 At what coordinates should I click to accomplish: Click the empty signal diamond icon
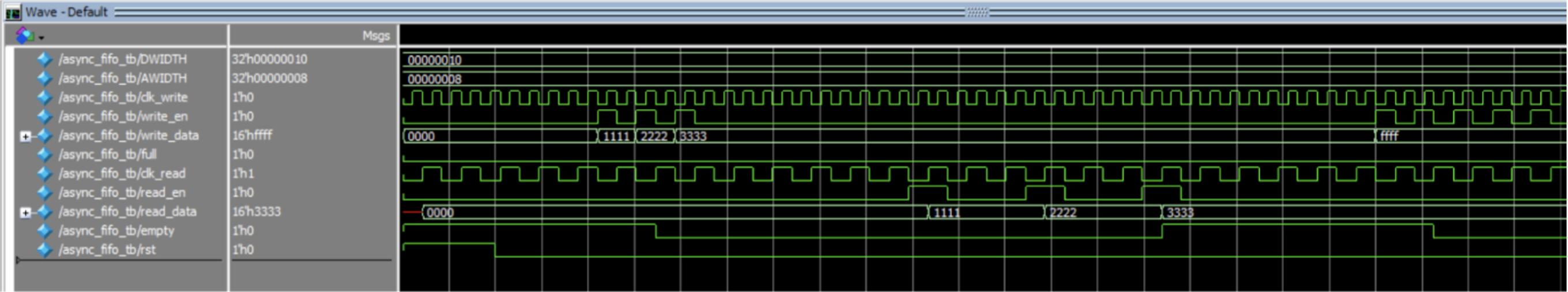[x=44, y=230]
